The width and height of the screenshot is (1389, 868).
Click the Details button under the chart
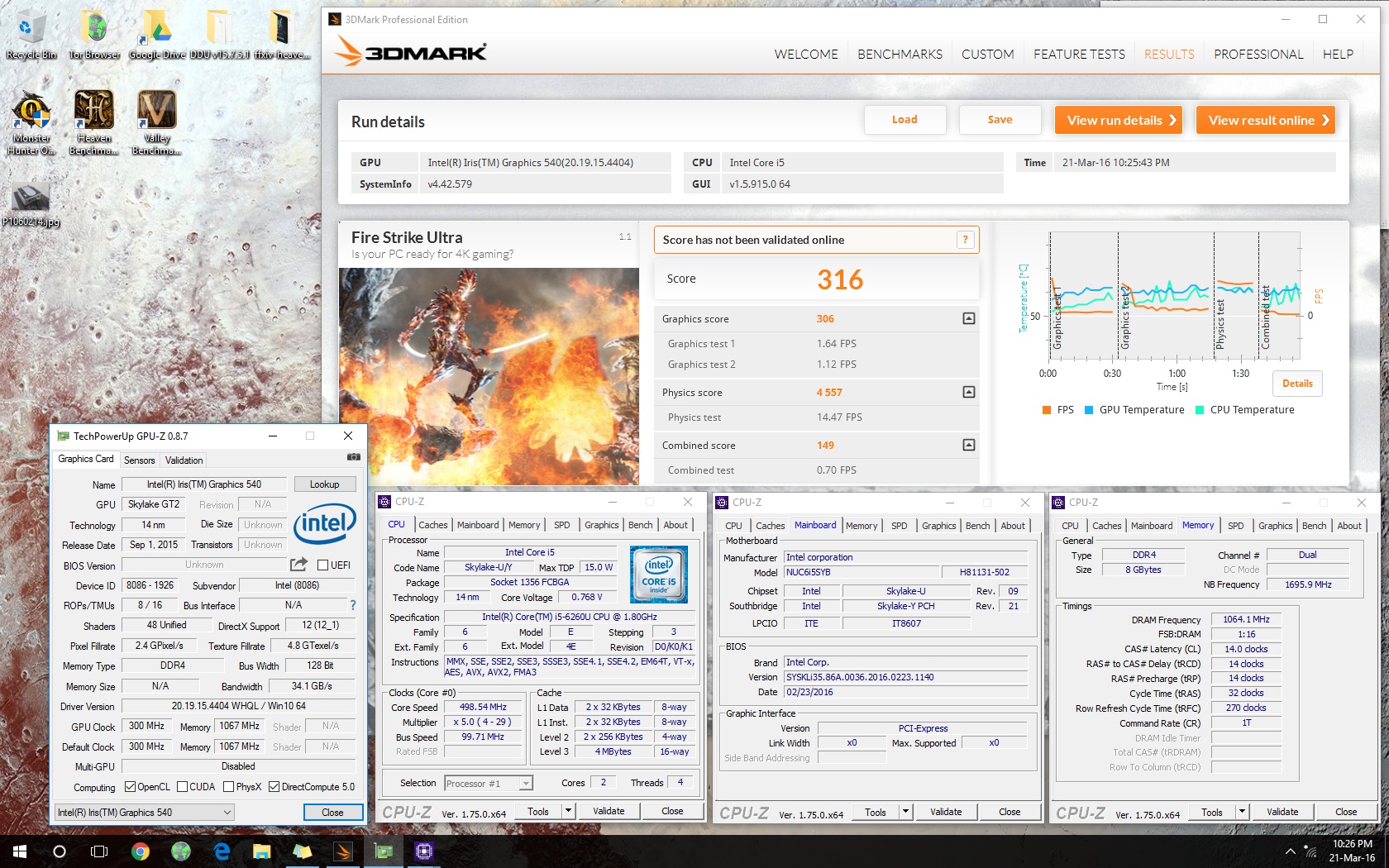[x=1297, y=384]
